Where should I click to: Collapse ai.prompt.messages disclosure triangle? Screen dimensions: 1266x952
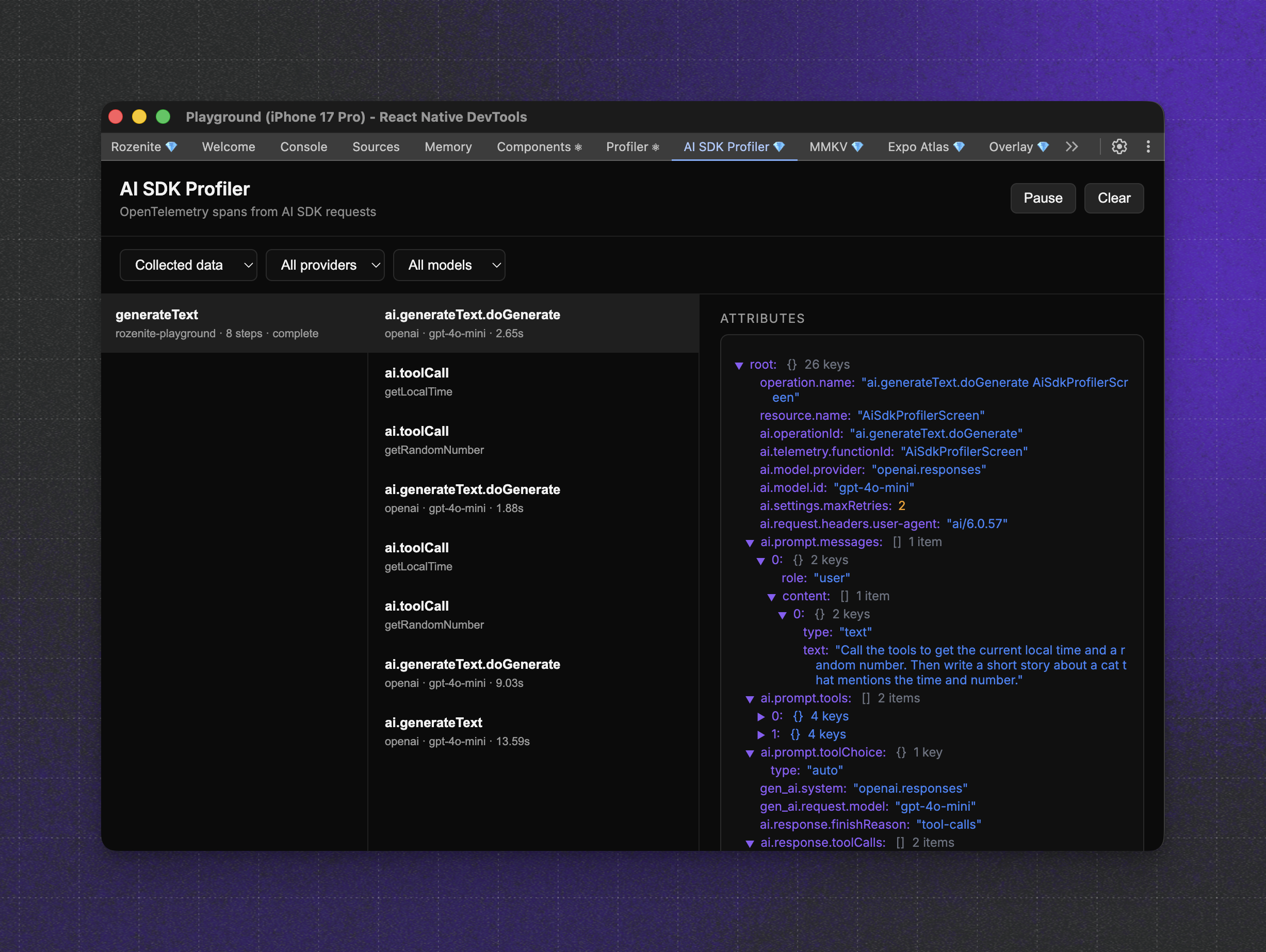(x=750, y=543)
